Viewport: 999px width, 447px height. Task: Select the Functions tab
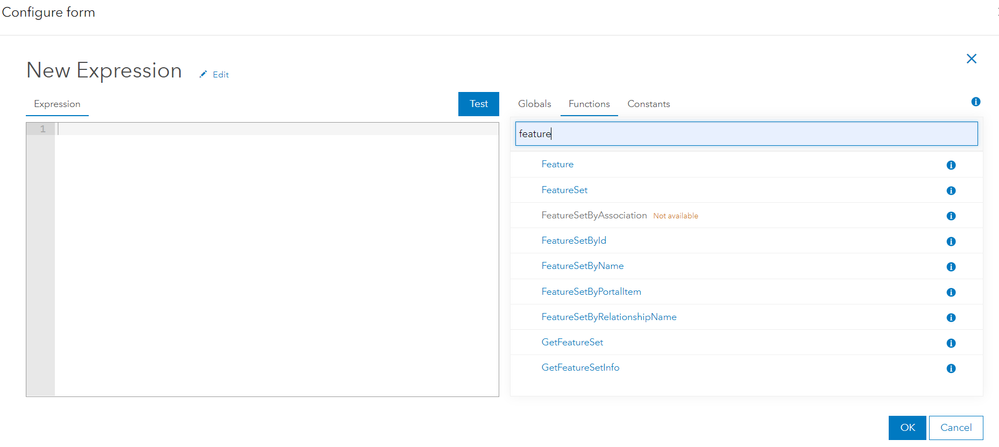point(589,104)
